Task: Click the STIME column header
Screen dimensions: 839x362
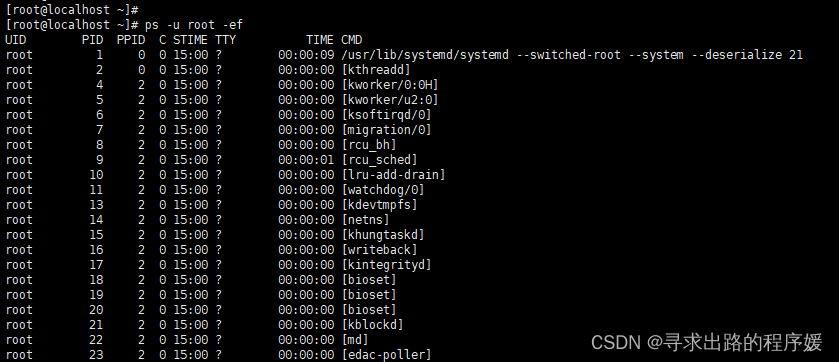Action: (x=190, y=40)
